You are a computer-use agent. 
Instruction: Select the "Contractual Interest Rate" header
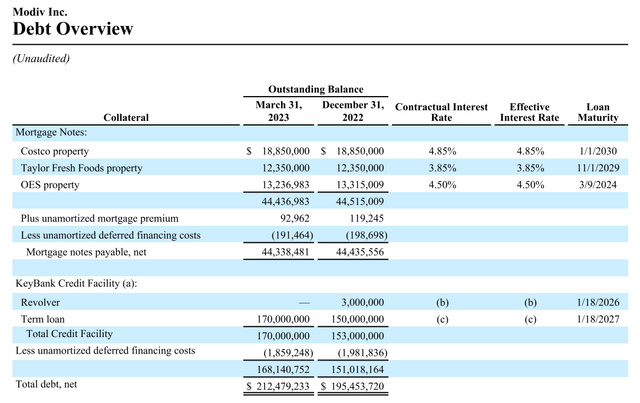(x=441, y=112)
